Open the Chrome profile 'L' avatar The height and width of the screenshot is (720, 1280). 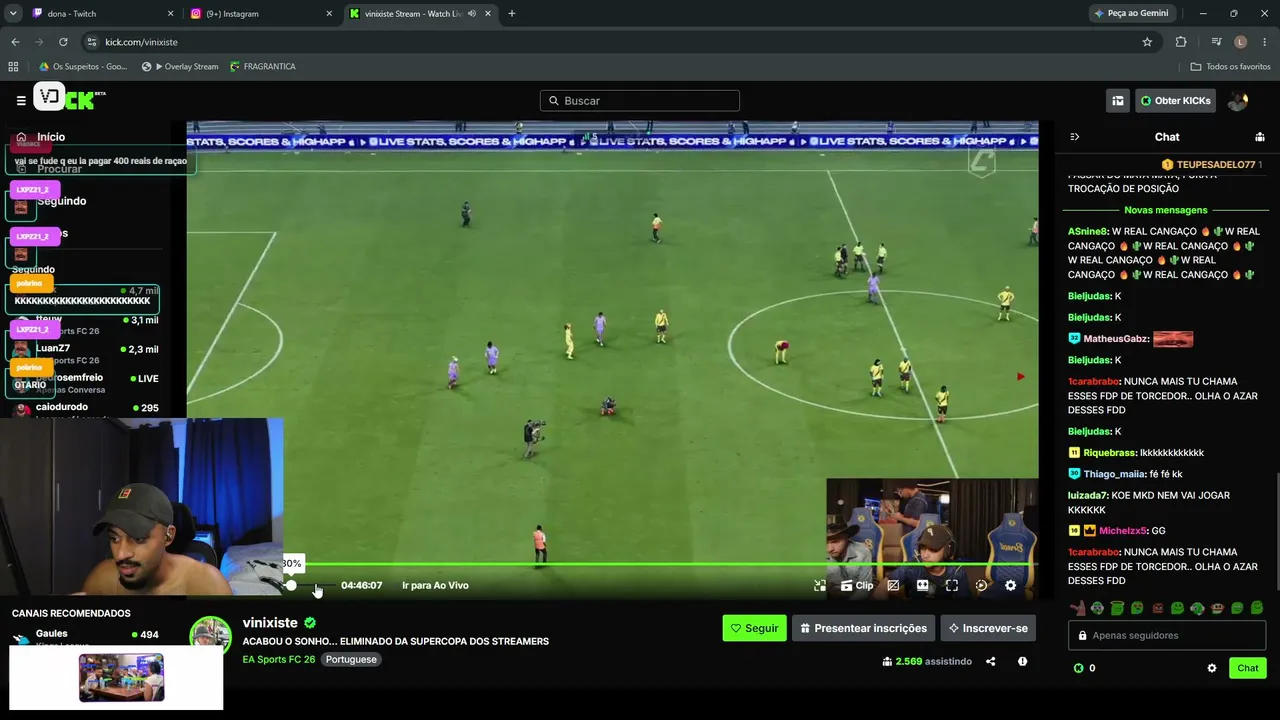[1240, 42]
